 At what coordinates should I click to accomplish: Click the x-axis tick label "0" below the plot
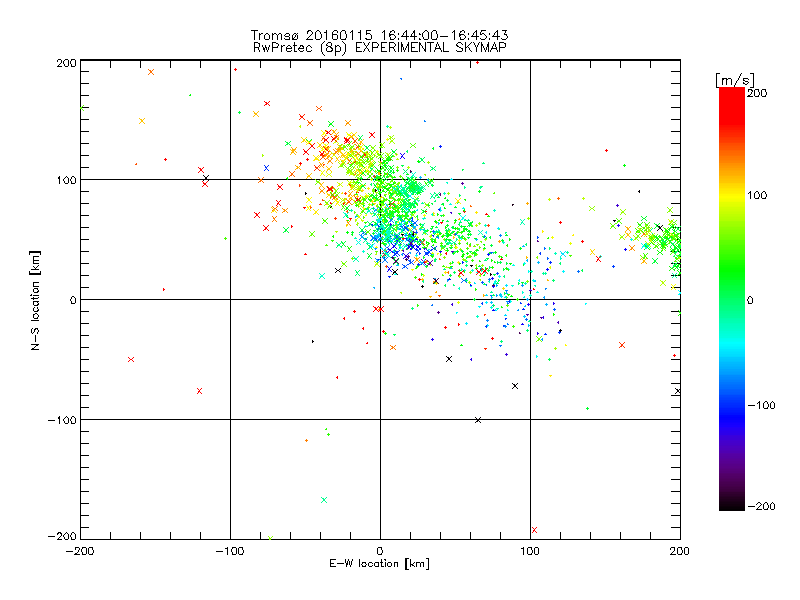coord(380,551)
